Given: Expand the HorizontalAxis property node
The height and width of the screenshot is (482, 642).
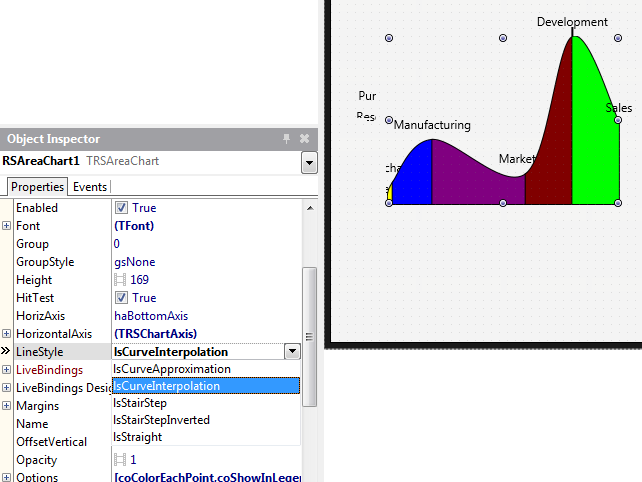Looking at the screenshot, I should coord(7,334).
